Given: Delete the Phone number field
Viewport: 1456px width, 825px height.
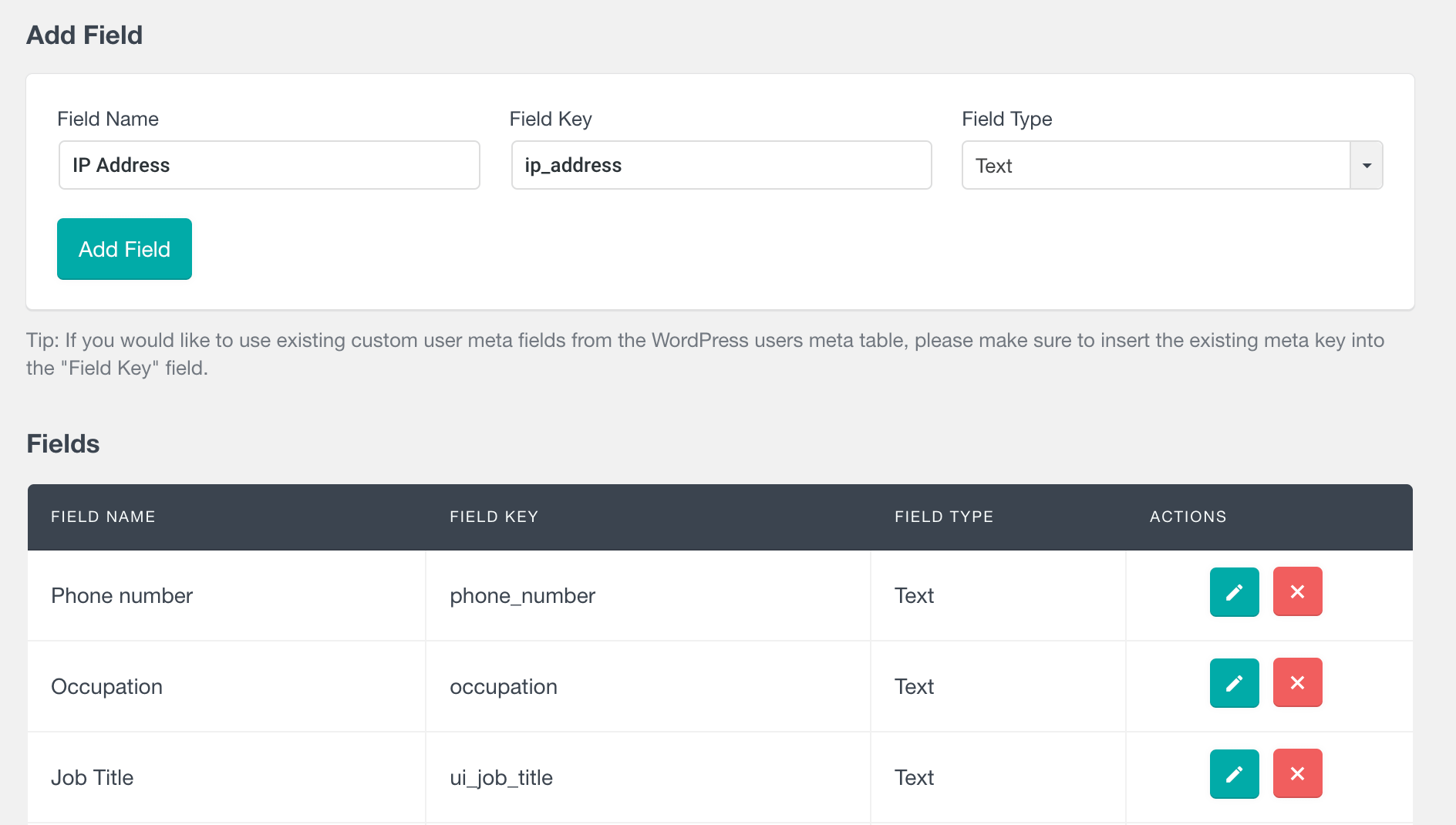Looking at the screenshot, I should tap(1297, 592).
